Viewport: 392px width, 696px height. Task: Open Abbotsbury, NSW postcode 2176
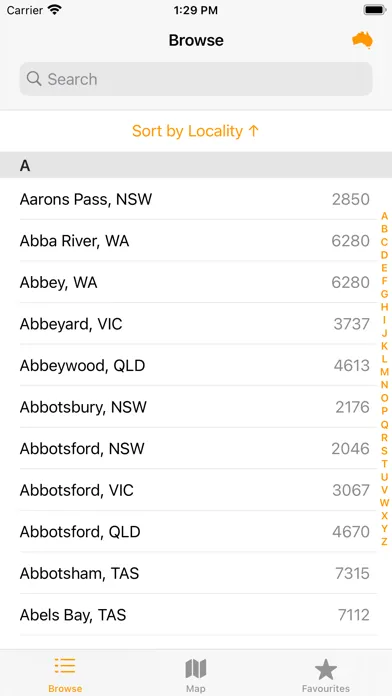click(196, 407)
